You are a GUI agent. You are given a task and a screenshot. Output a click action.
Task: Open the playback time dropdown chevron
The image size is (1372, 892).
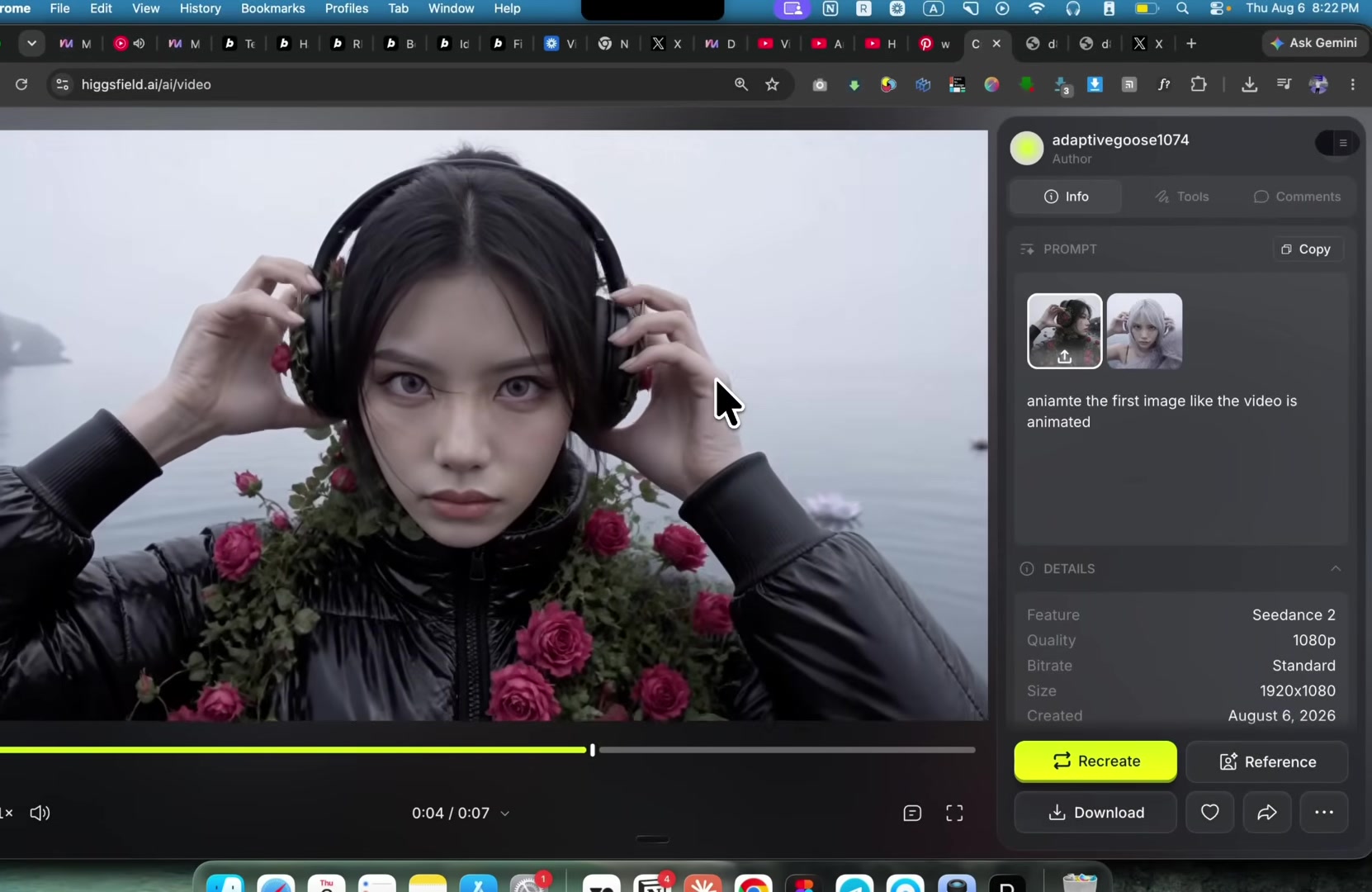coord(505,814)
